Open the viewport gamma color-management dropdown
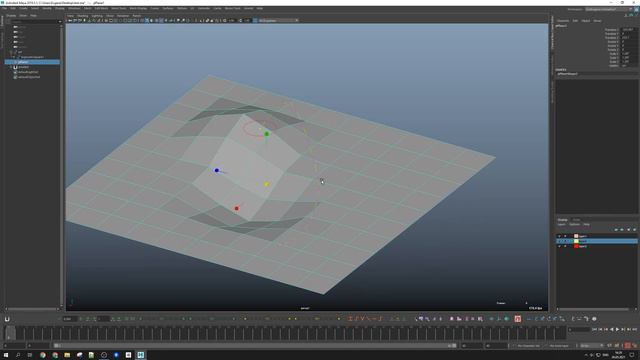Viewport: 640px width, 360px height. [278, 20]
